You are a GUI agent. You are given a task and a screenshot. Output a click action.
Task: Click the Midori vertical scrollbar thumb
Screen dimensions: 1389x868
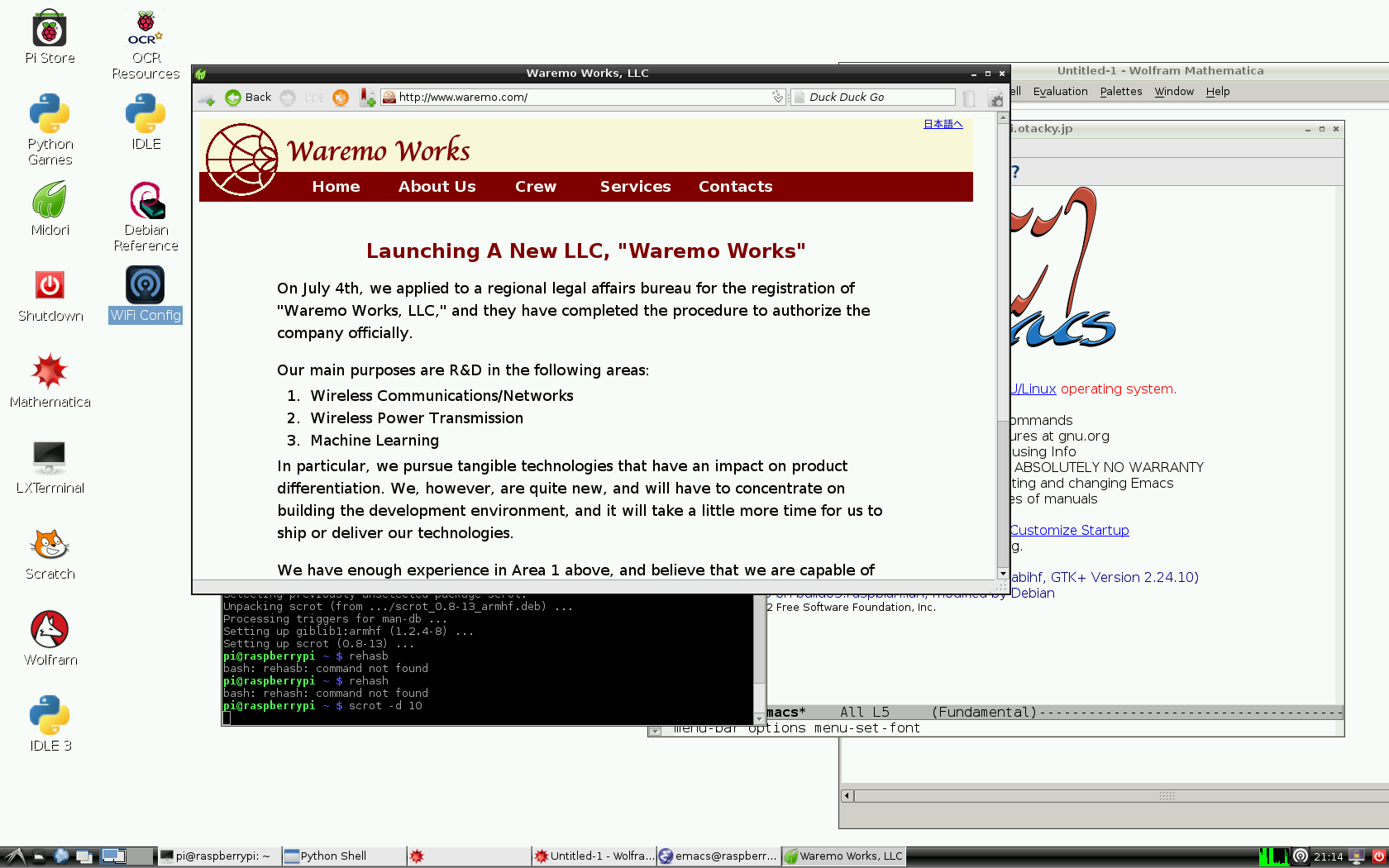[1003, 273]
